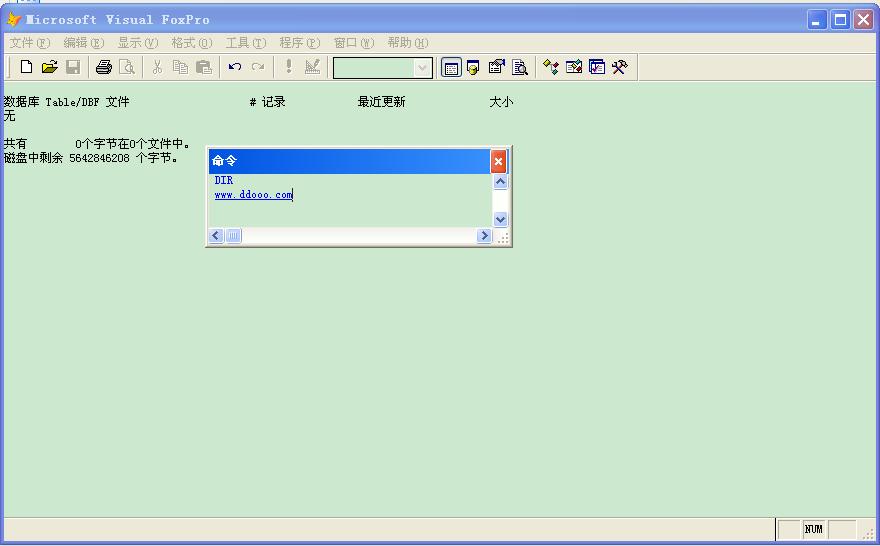The image size is (880, 546).
Task: Open the Data Session window icon
Action: [x=473, y=67]
